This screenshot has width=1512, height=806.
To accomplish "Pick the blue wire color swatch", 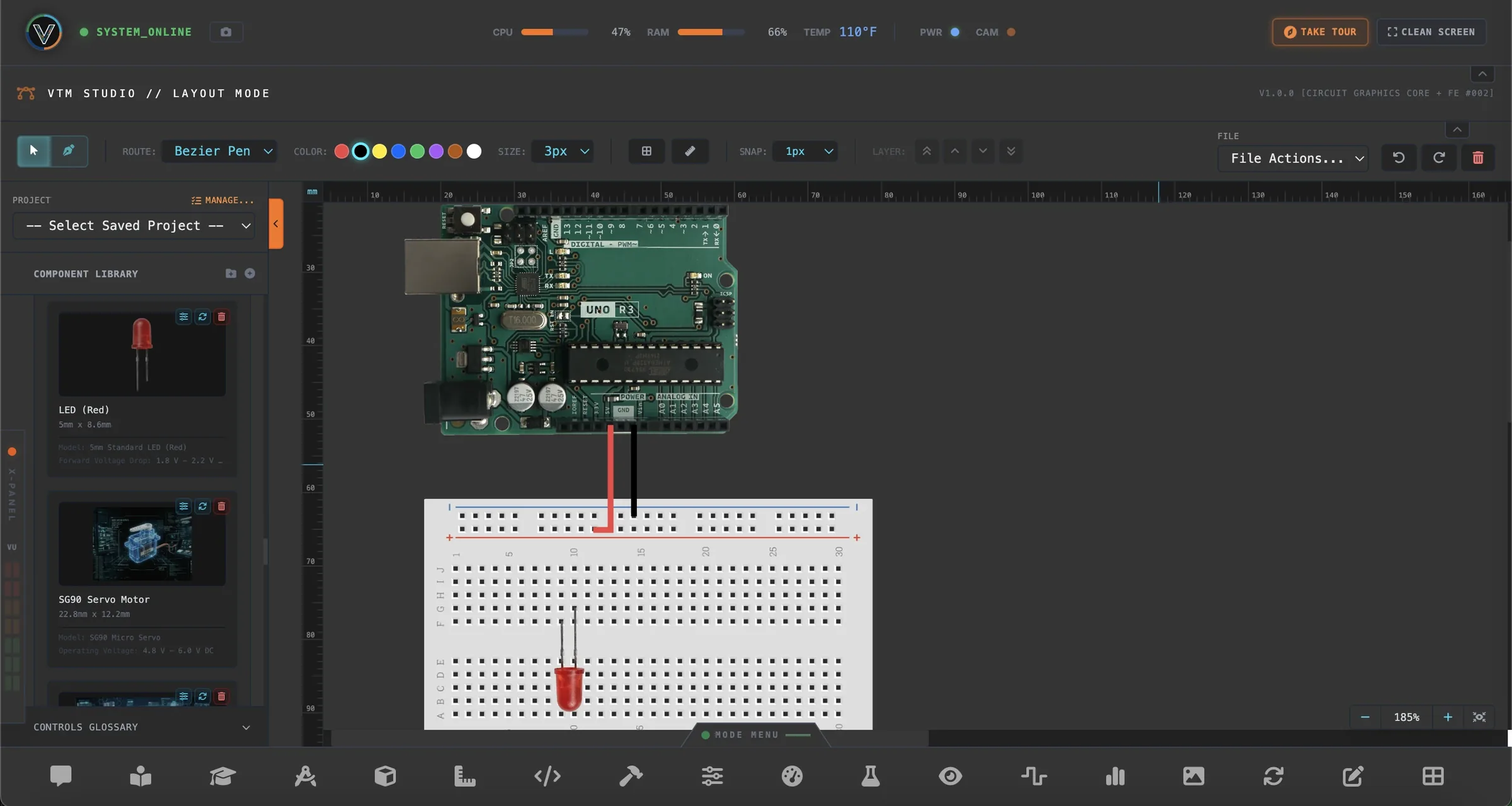I will click(x=398, y=151).
